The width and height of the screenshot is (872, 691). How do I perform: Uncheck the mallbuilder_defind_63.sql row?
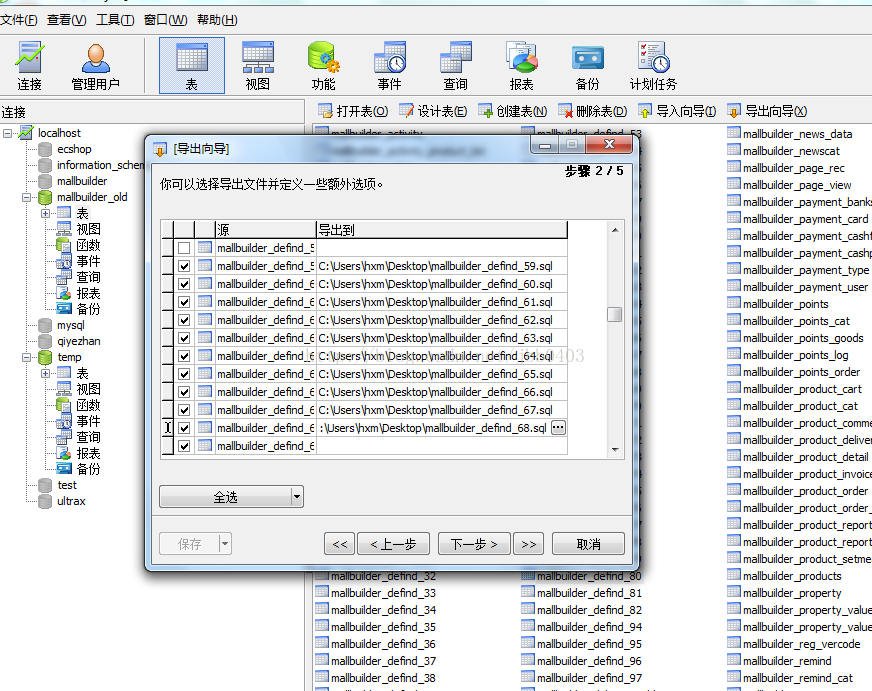[184, 338]
